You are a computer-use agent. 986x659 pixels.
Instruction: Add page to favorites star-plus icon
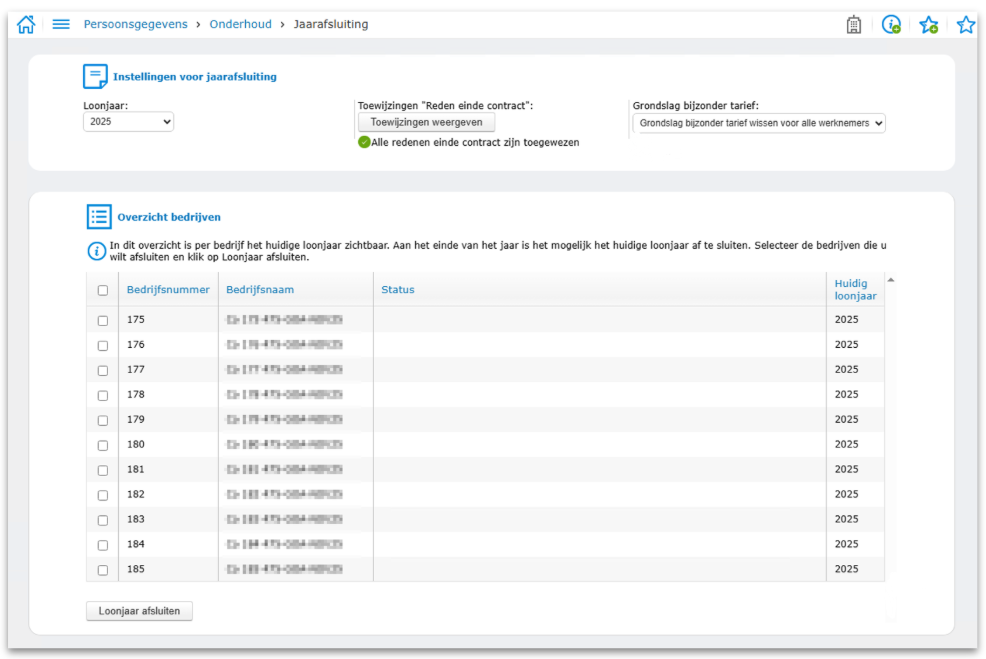point(929,25)
